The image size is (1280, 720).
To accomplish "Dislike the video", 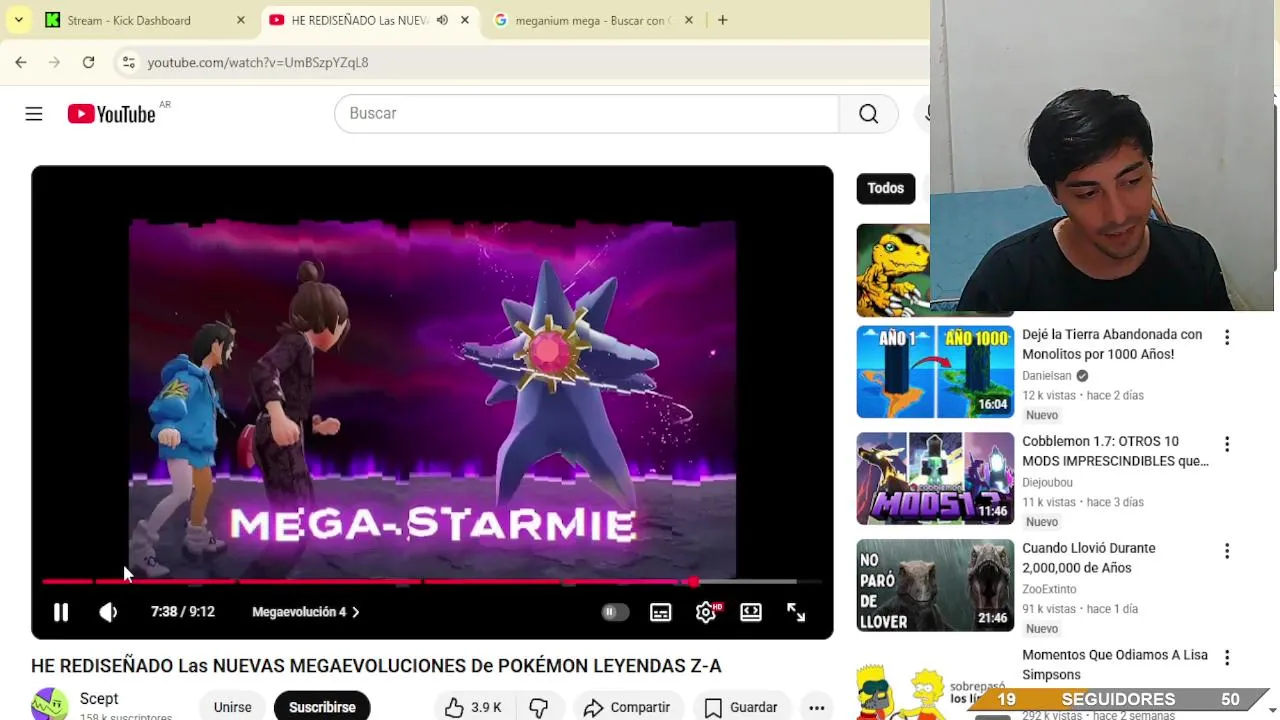I will click(539, 707).
